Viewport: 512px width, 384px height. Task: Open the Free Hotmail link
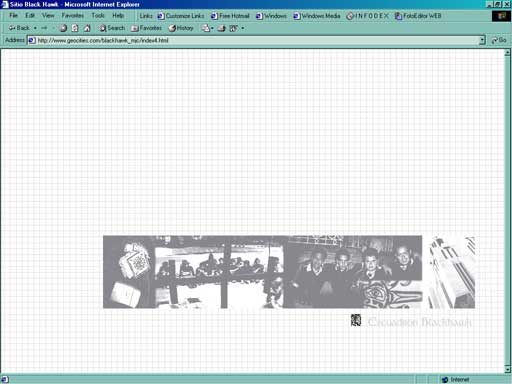click(230, 16)
